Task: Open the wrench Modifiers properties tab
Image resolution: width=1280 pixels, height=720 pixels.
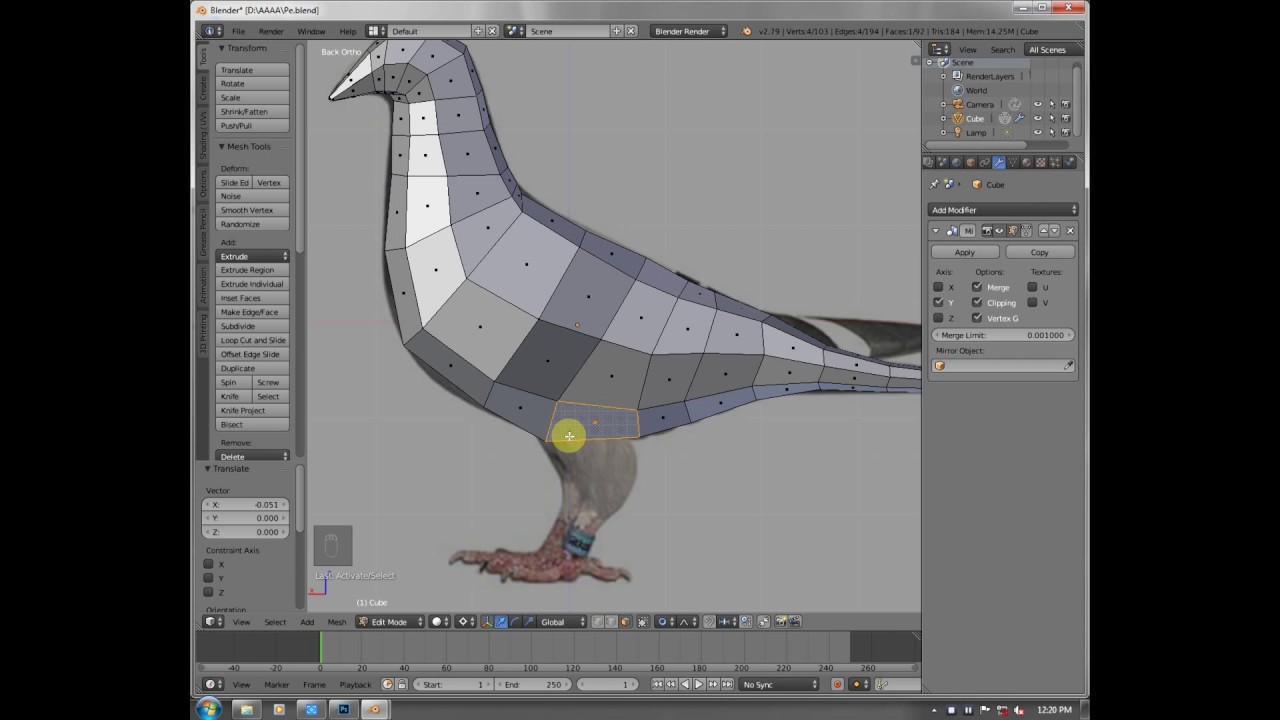Action: 999,162
